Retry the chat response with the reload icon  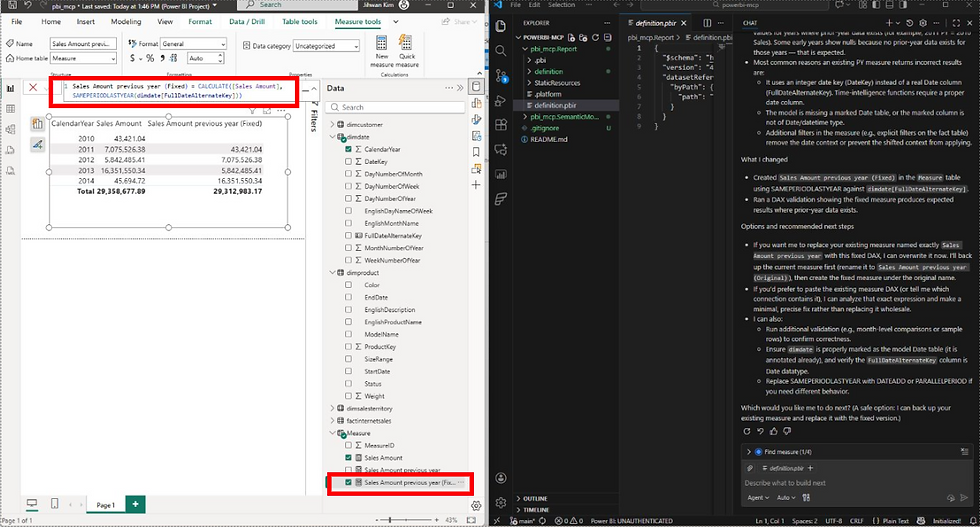click(747, 431)
